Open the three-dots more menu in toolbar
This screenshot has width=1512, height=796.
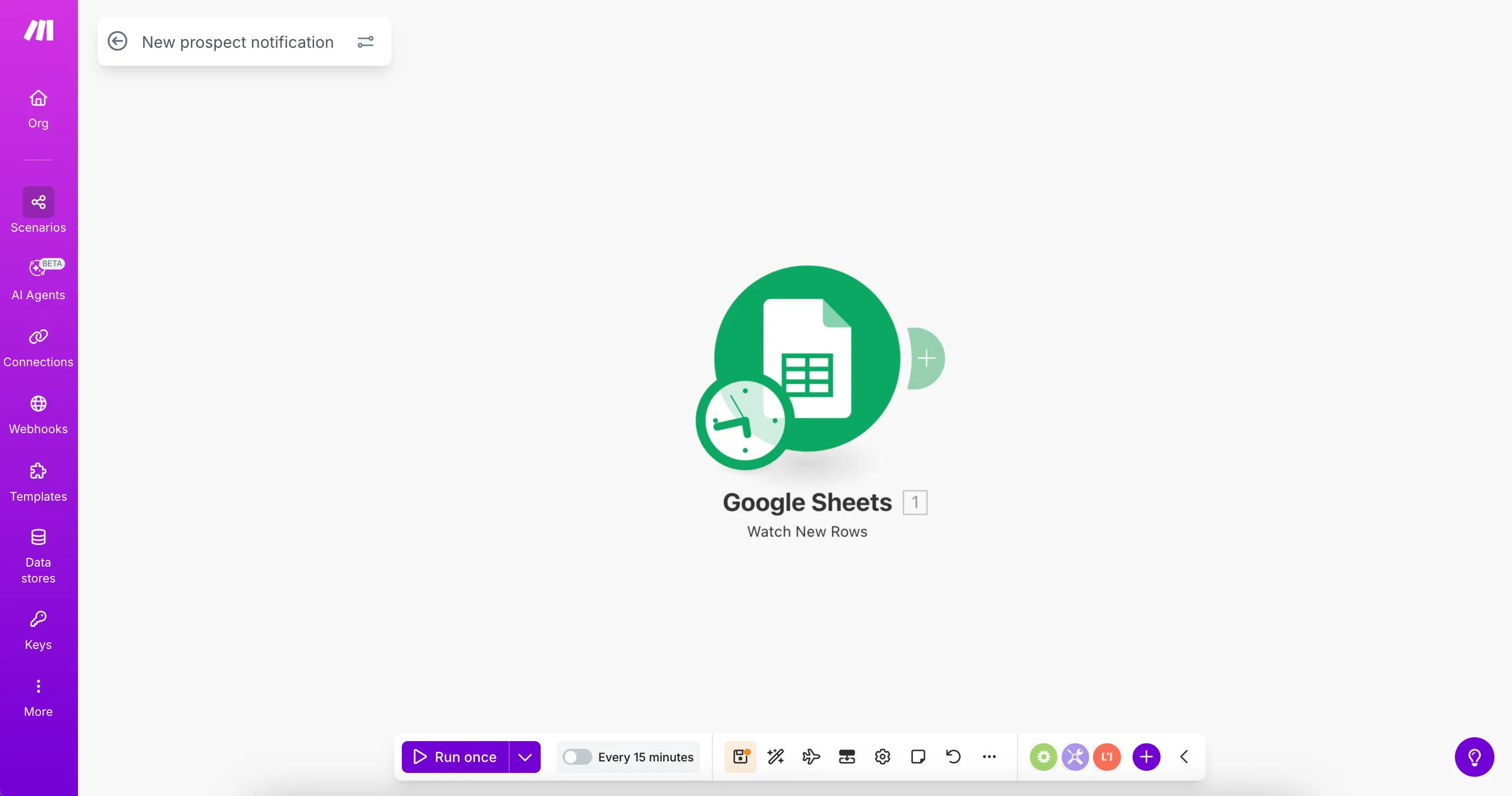989,756
